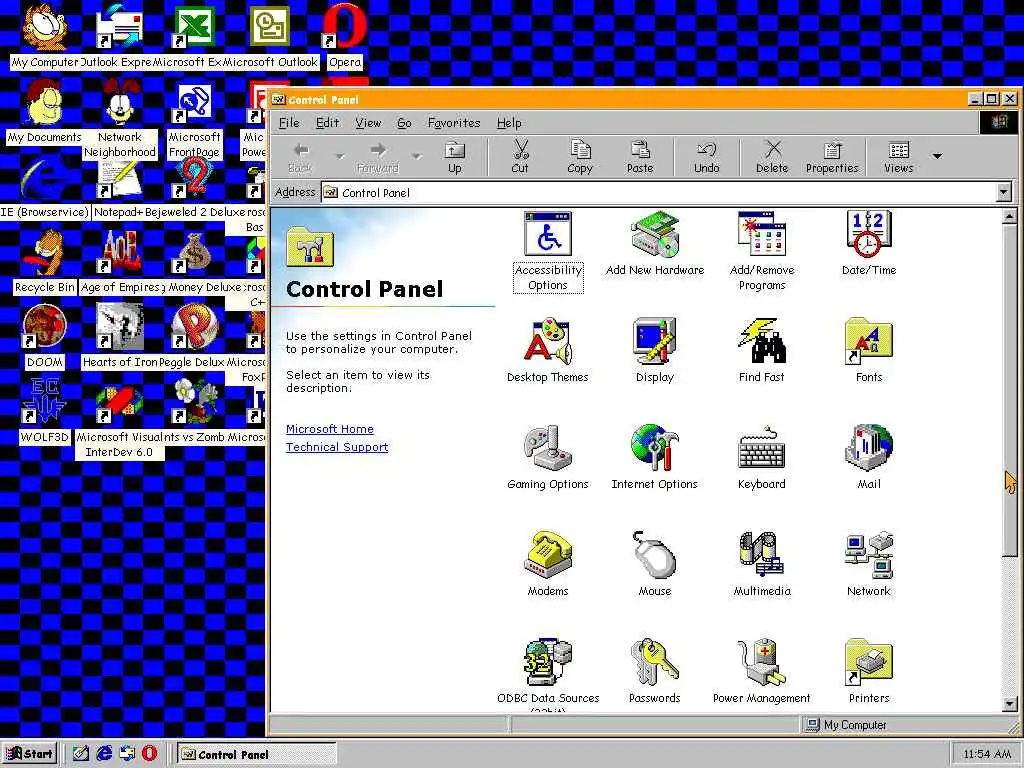
Task: Launch Internet Explorer from Quick Launch
Action: (x=104, y=754)
